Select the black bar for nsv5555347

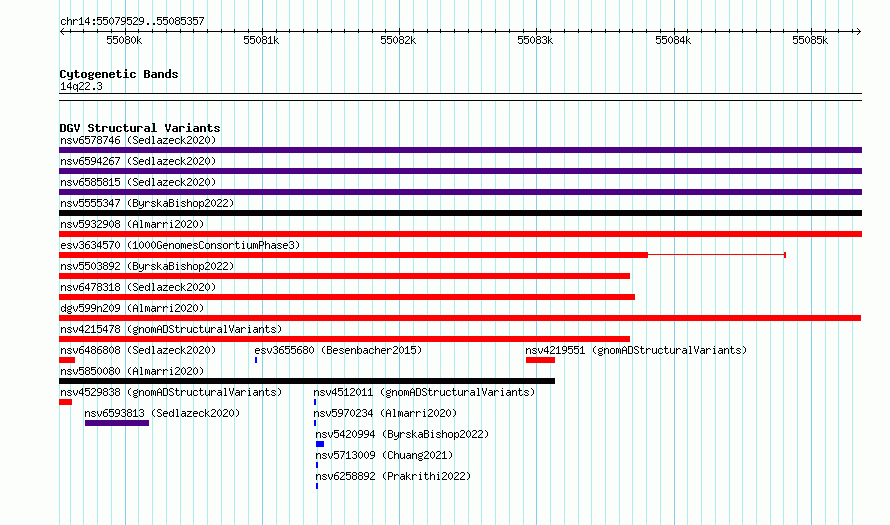point(460,213)
